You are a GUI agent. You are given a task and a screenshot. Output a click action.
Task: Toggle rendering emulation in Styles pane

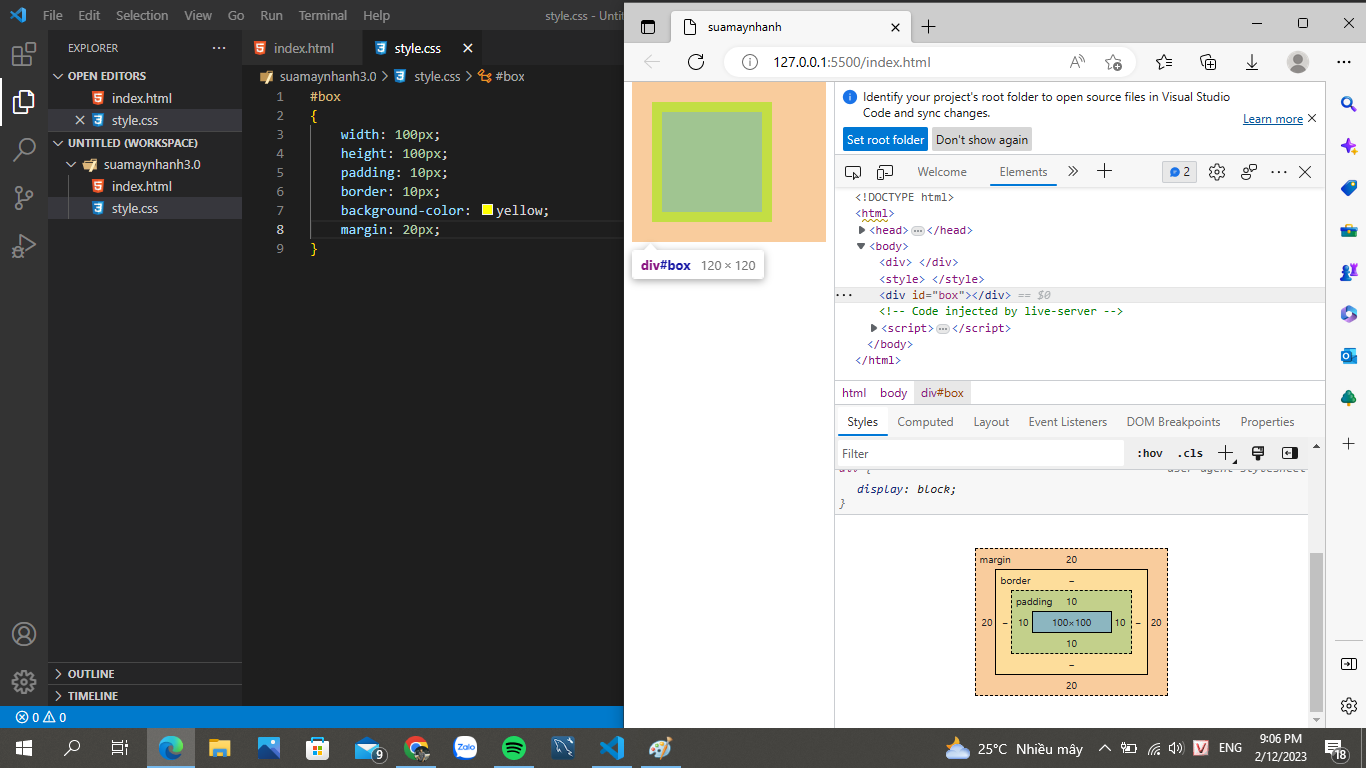point(1258,453)
